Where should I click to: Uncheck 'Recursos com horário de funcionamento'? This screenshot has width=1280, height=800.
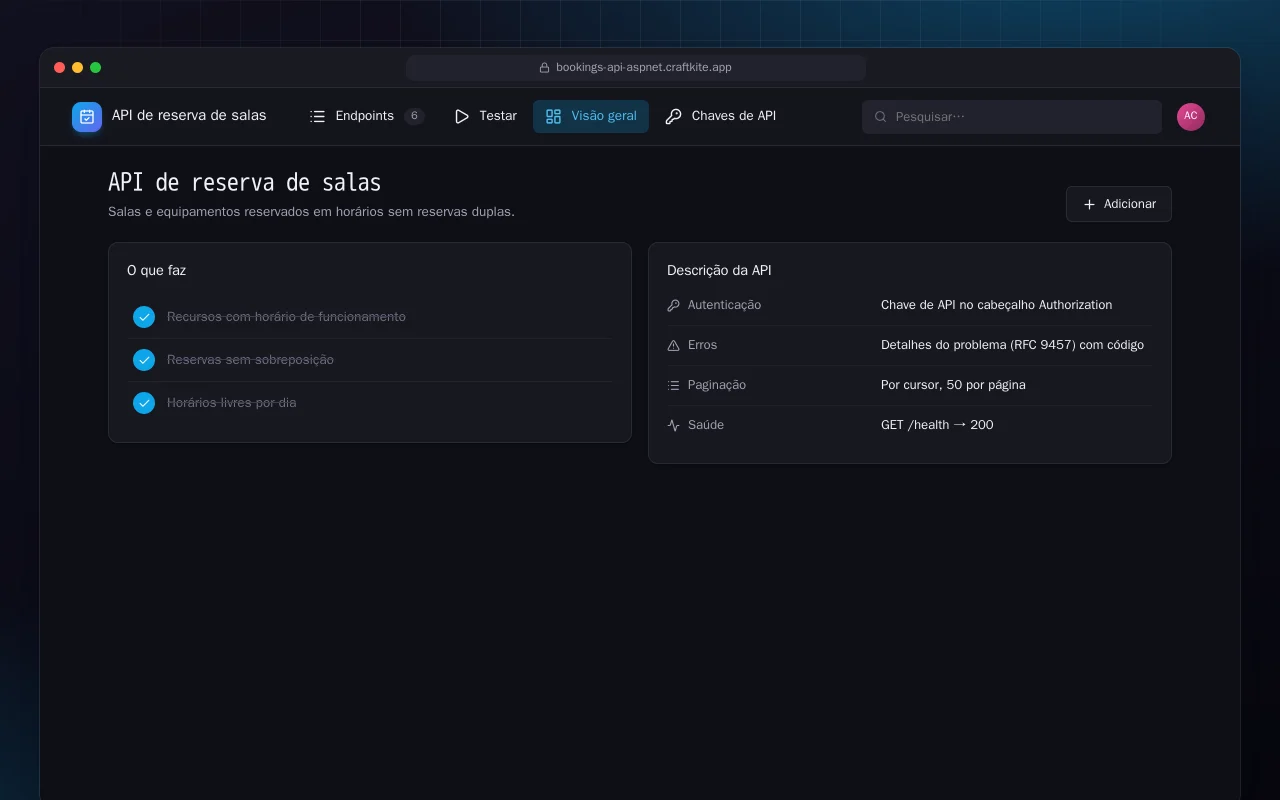pos(144,317)
